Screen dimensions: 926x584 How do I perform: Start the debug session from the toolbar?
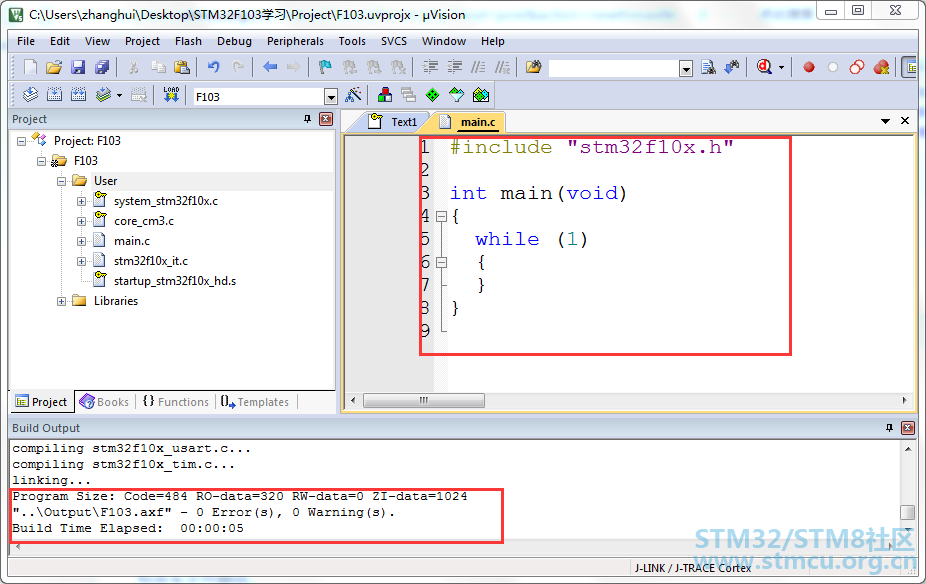[765, 67]
